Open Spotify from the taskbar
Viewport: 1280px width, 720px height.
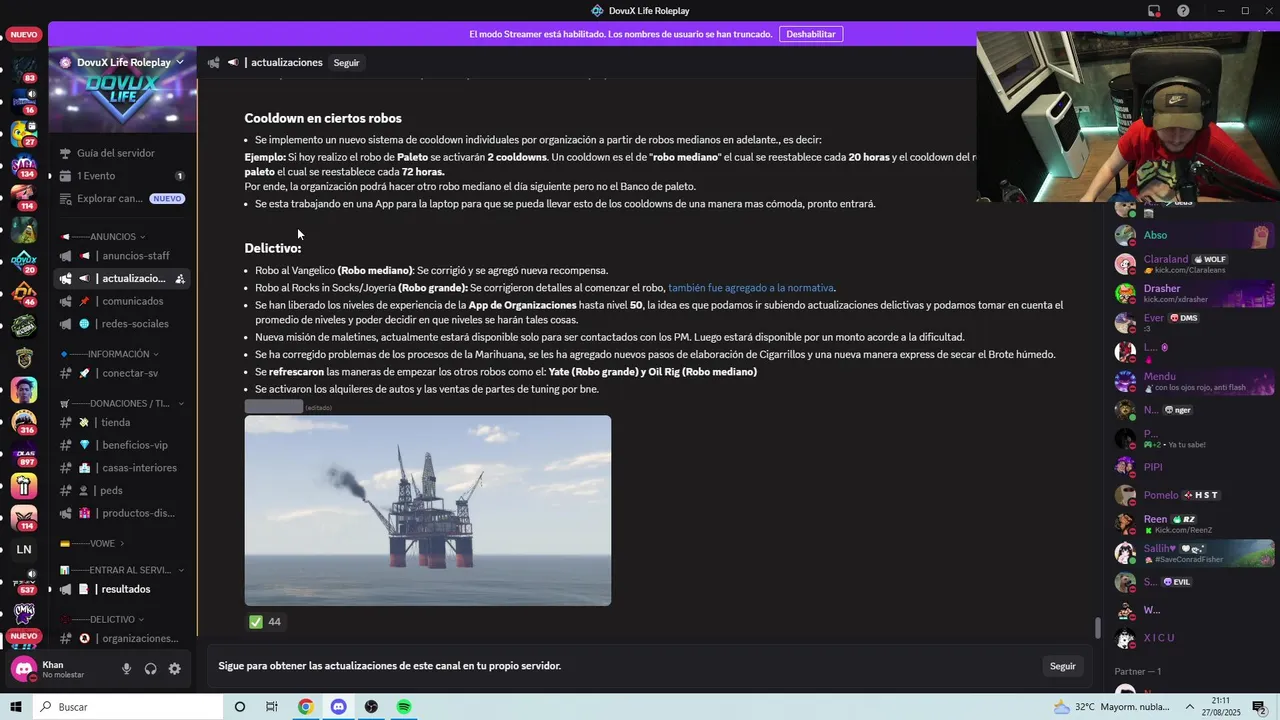point(404,707)
